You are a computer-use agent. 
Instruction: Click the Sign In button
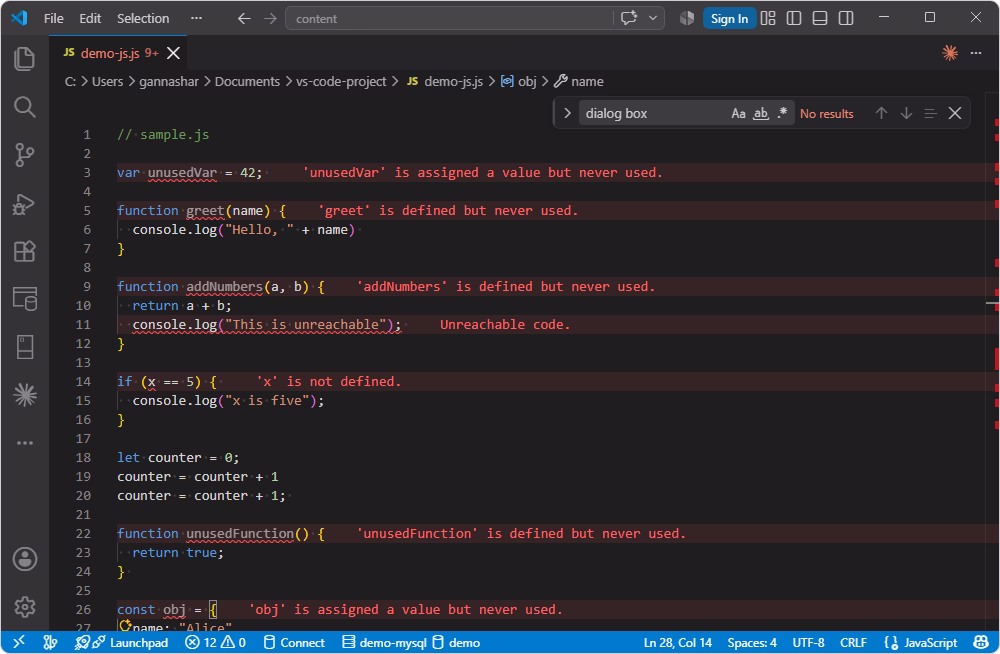[x=729, y=19]
